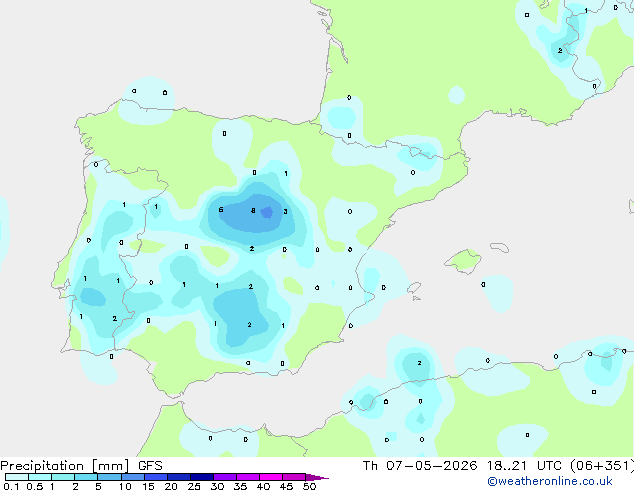Image resolution: width=634 pixels, height=490 pixels.
Task: Choose the 25–30 mm dark blue legend box
Action: 202,477
